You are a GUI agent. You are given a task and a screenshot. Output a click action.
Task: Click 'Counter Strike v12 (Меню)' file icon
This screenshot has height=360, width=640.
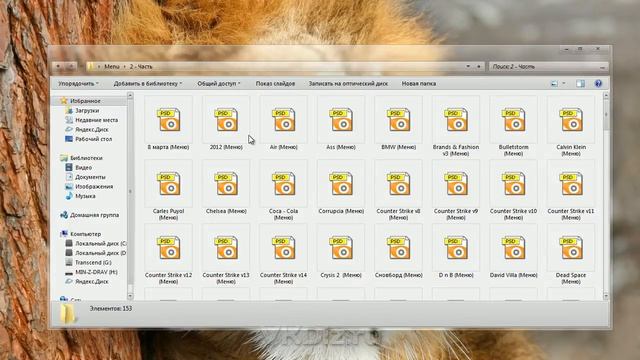point(169,247)
